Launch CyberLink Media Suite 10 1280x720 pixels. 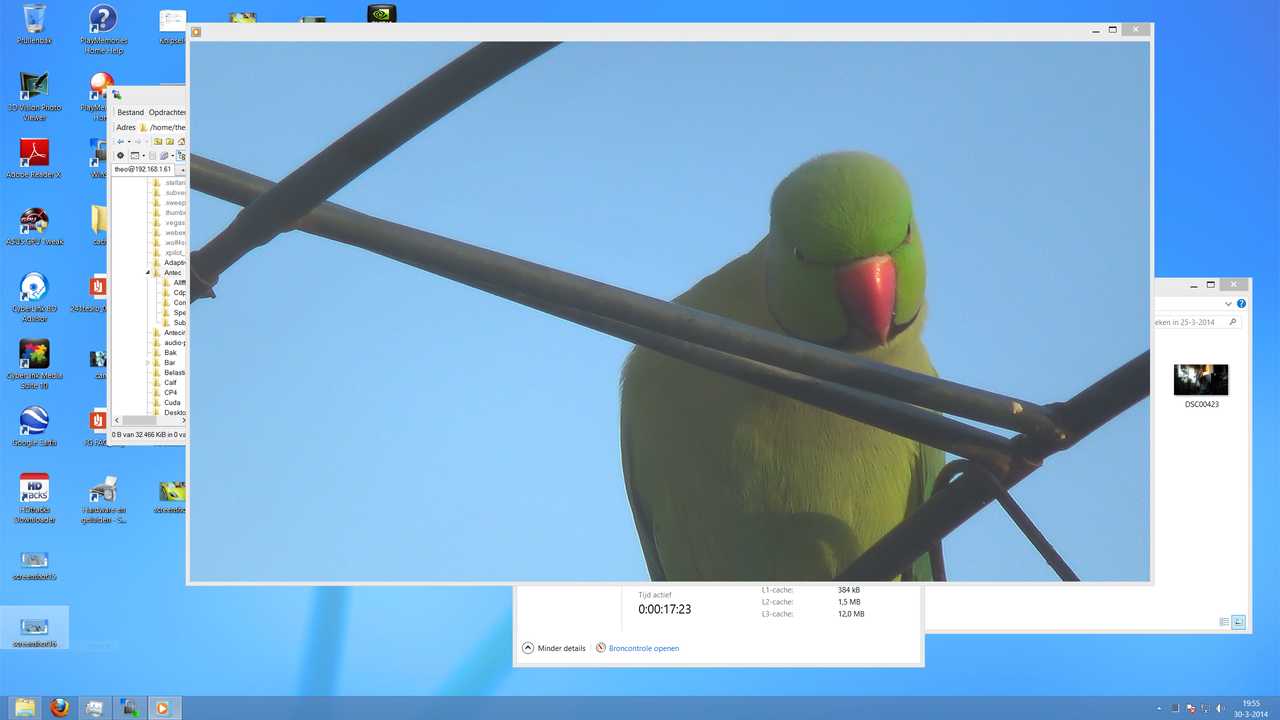34,365
